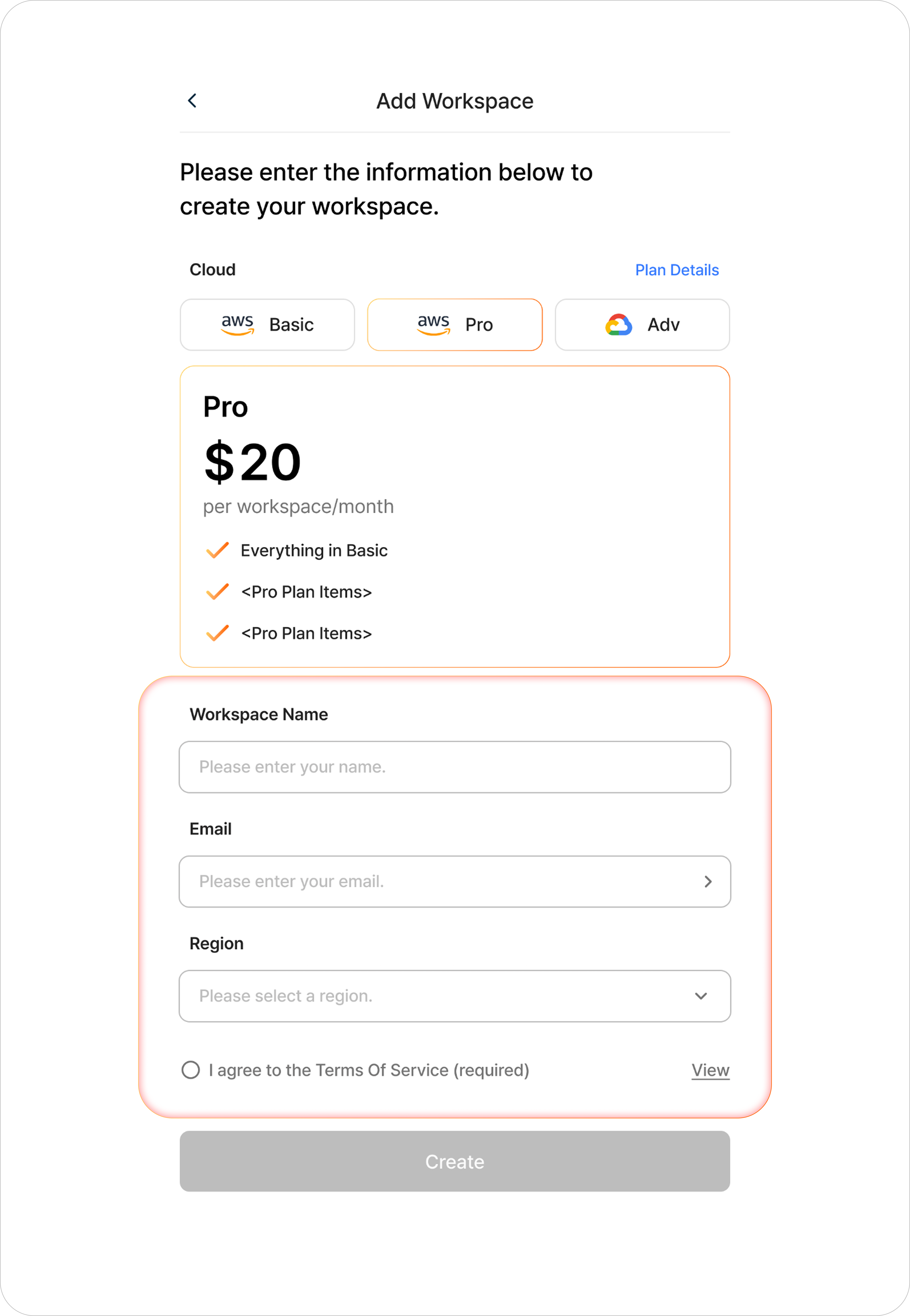Screen dimensions: 910x1316
Task: Click the Google Cloud logo on Adv
Action: click(619, 325)
